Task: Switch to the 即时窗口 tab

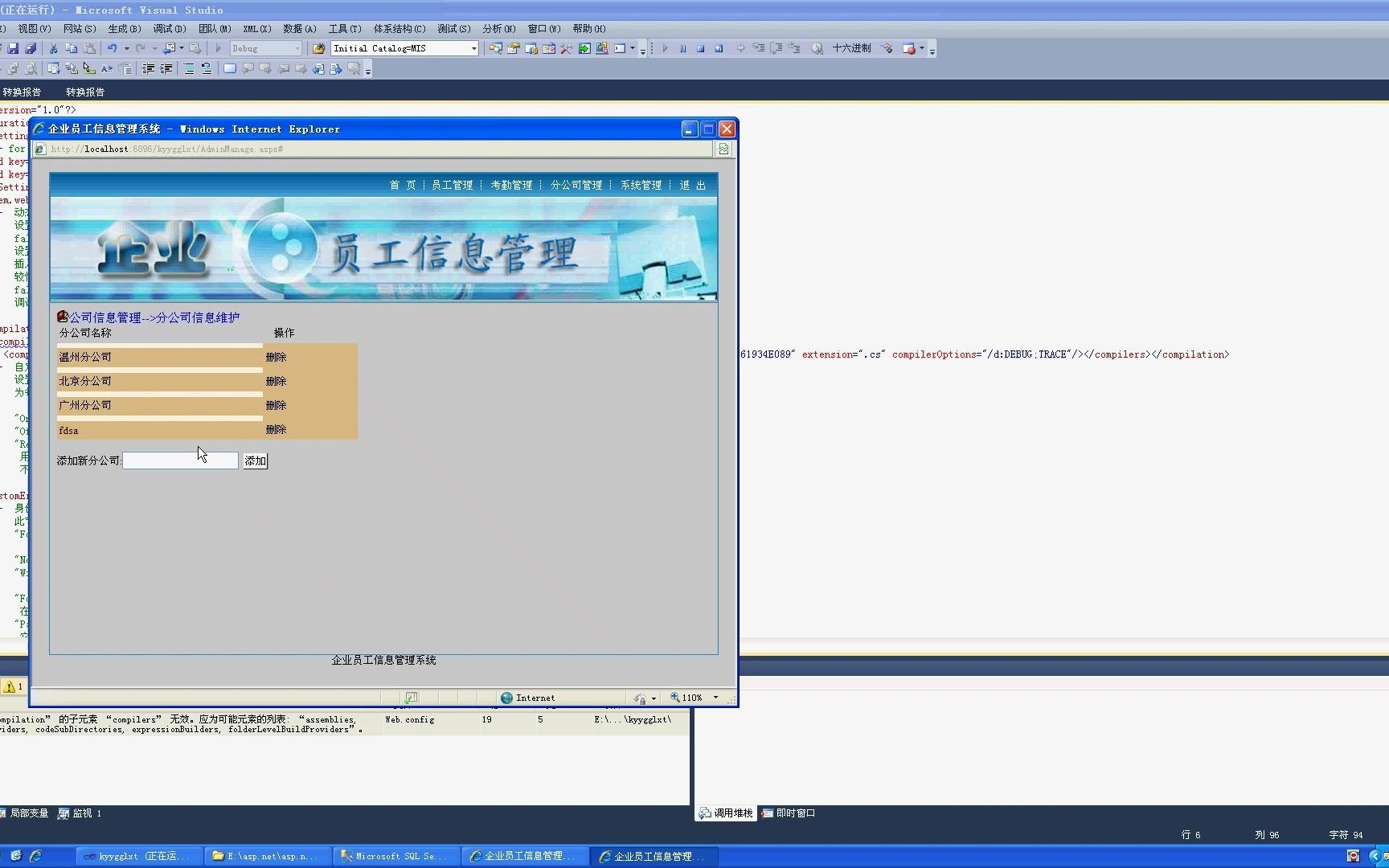Action: (789, 813)
